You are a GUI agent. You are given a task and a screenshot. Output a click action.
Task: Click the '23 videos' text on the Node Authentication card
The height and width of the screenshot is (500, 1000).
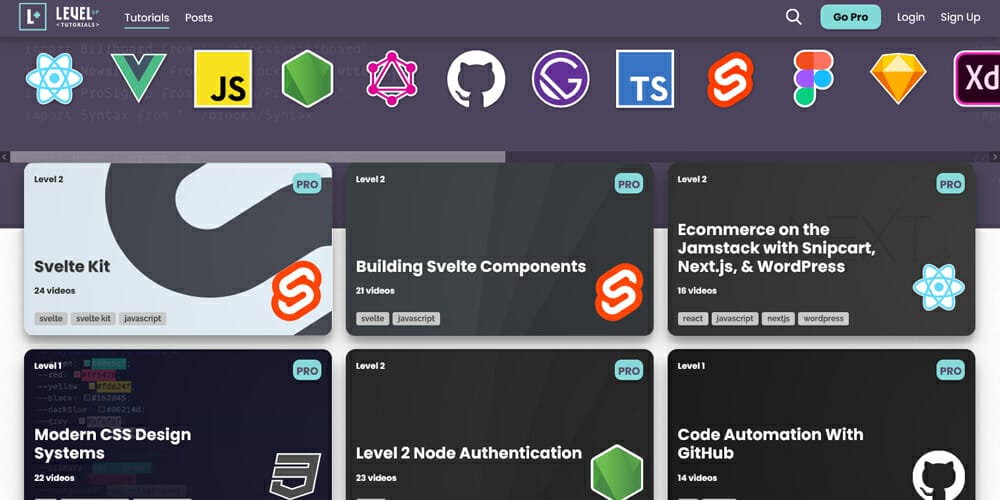[x=376, y=478]
